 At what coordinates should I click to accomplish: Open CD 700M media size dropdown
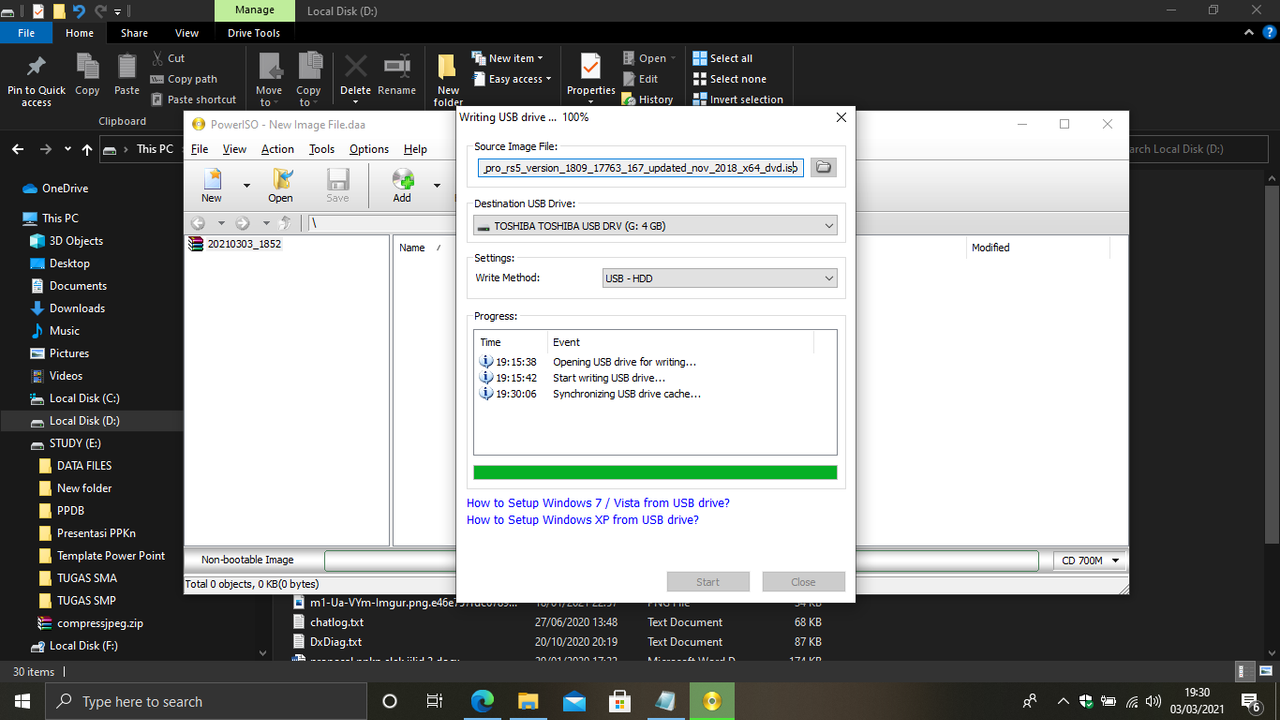pyautogui.click(x=1091, y=560)
